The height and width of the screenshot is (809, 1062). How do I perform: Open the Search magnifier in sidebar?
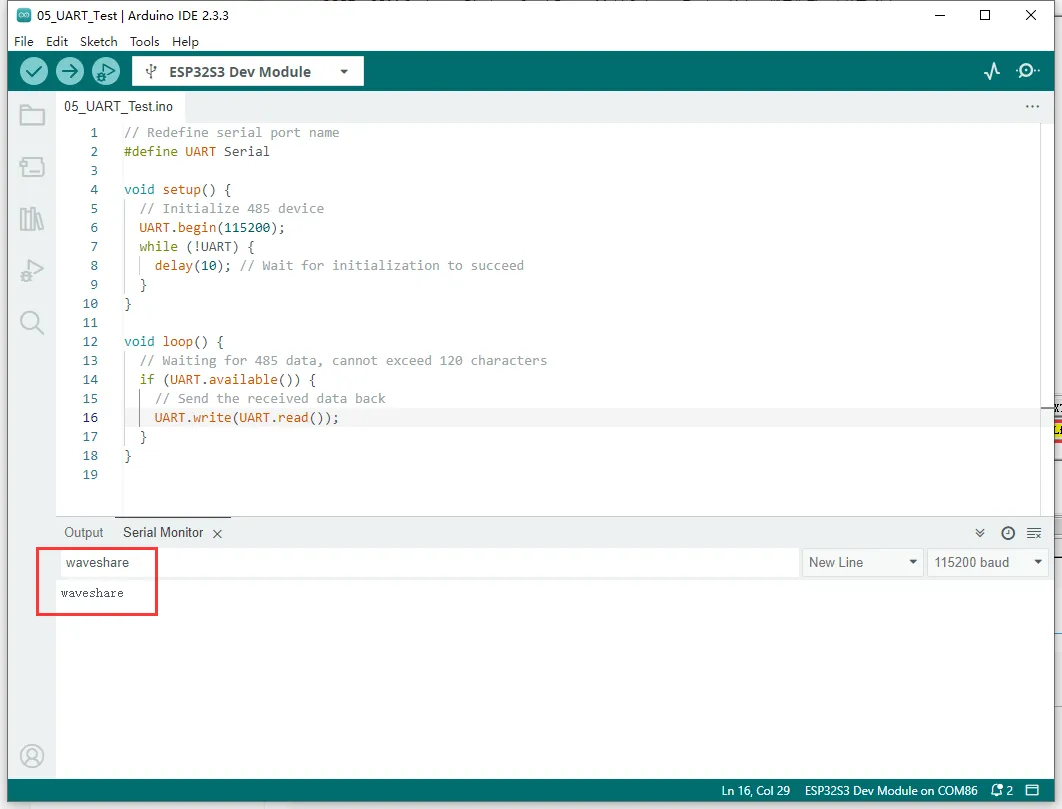tap(32, 322)
